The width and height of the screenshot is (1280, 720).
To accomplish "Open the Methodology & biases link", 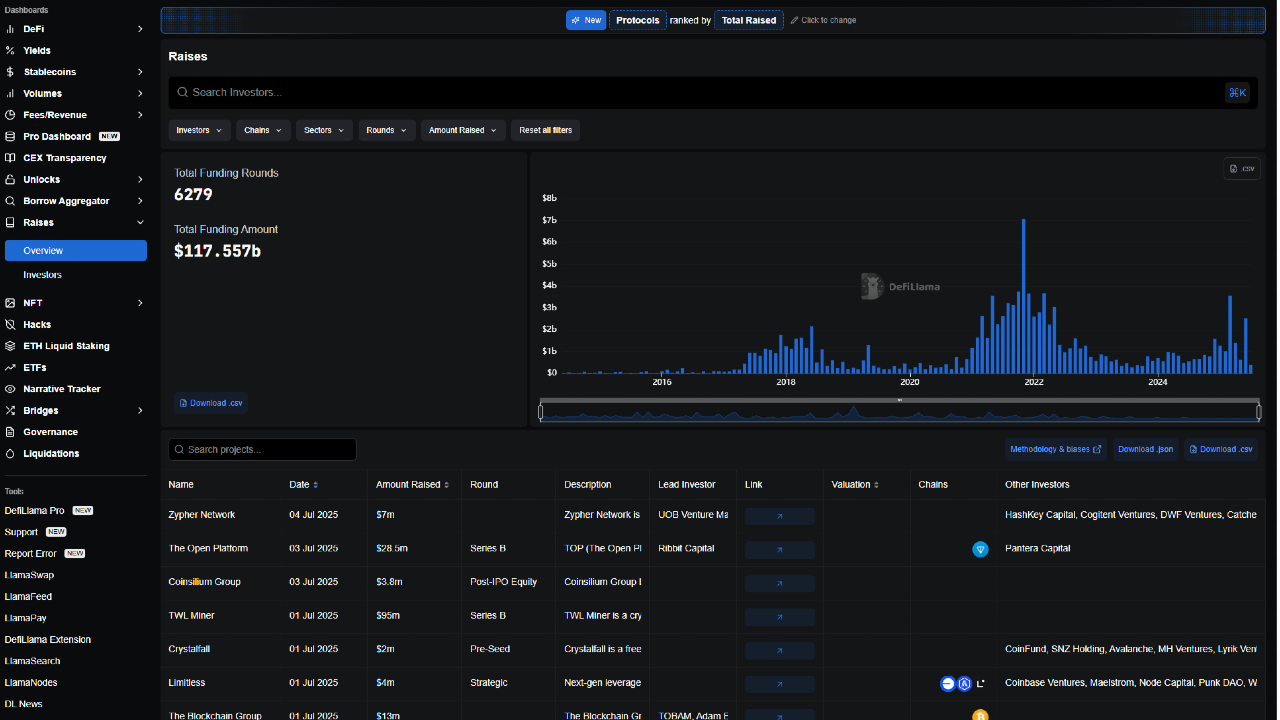I will click(1055, 449).
